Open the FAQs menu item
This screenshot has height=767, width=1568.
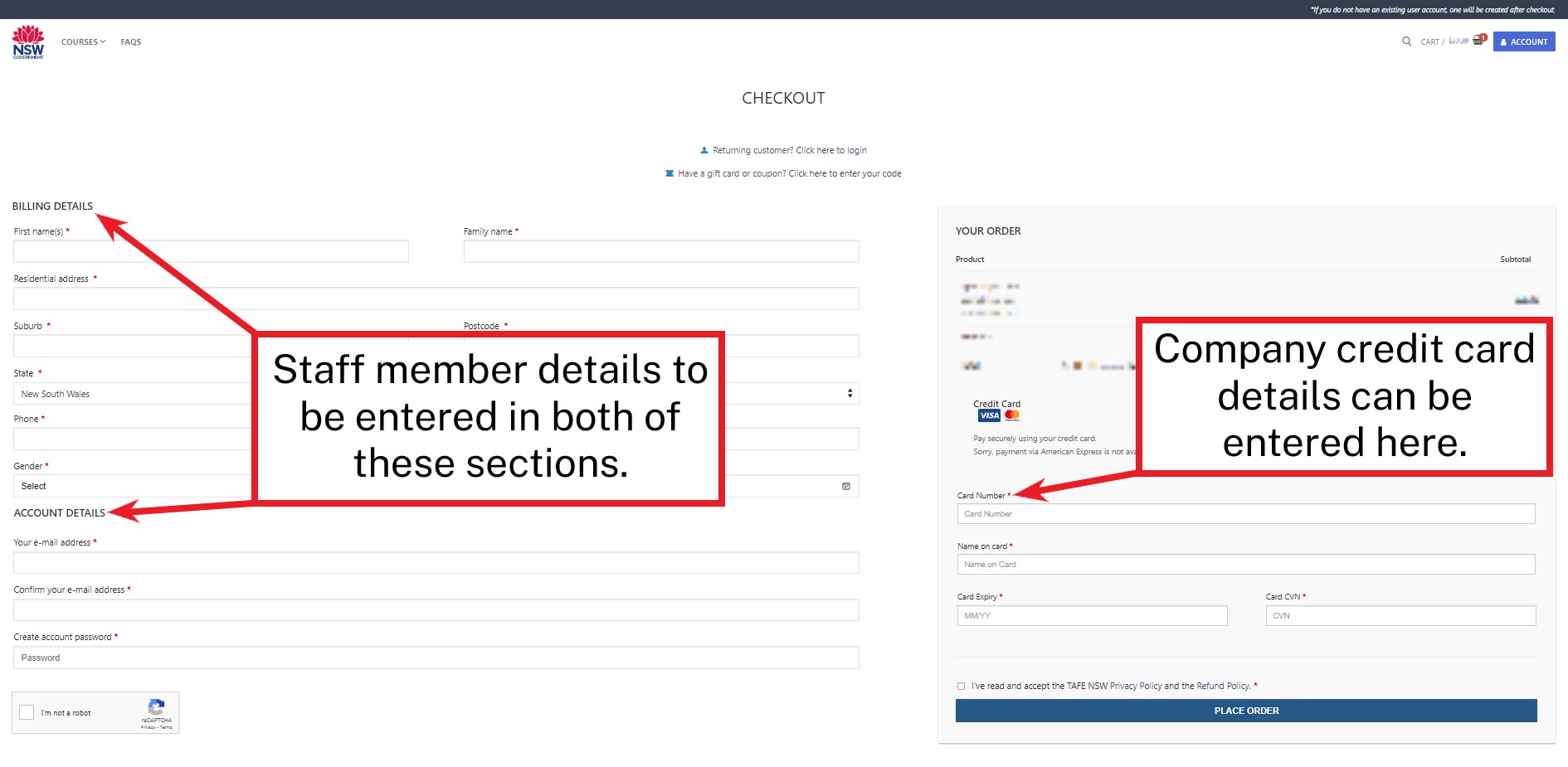(130, 41)
